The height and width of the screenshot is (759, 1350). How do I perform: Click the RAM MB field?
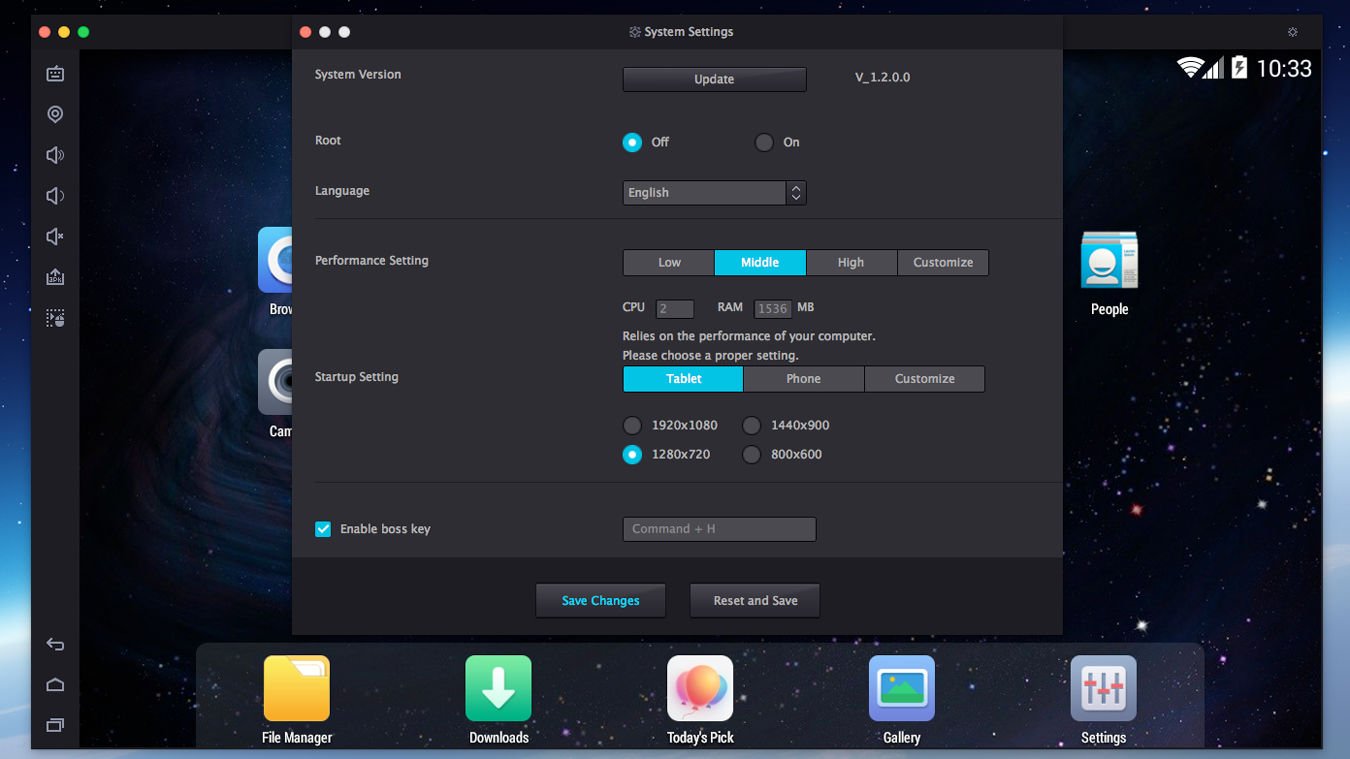(772, 309)
